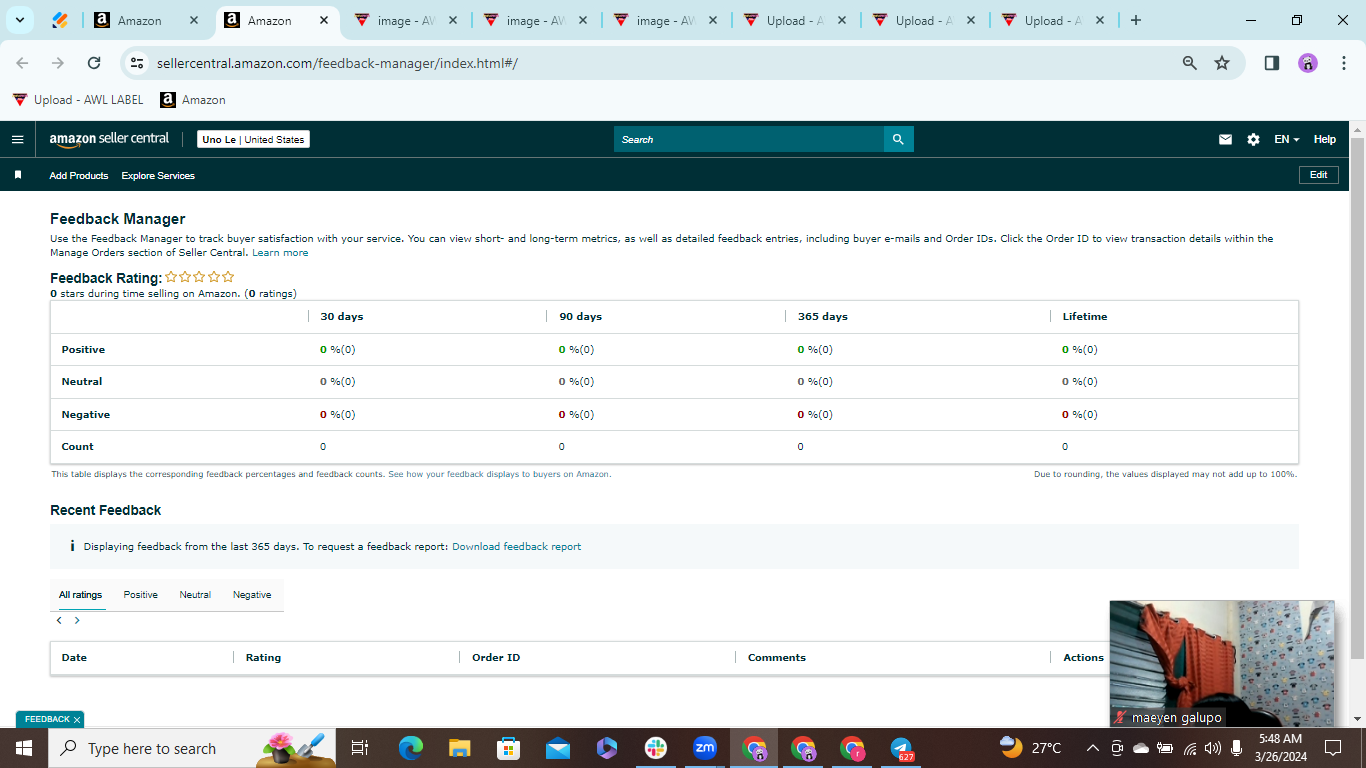1366x768 pixels.
Task: Open File Explorer from the taskbar
Action: (x=460, y=748)
